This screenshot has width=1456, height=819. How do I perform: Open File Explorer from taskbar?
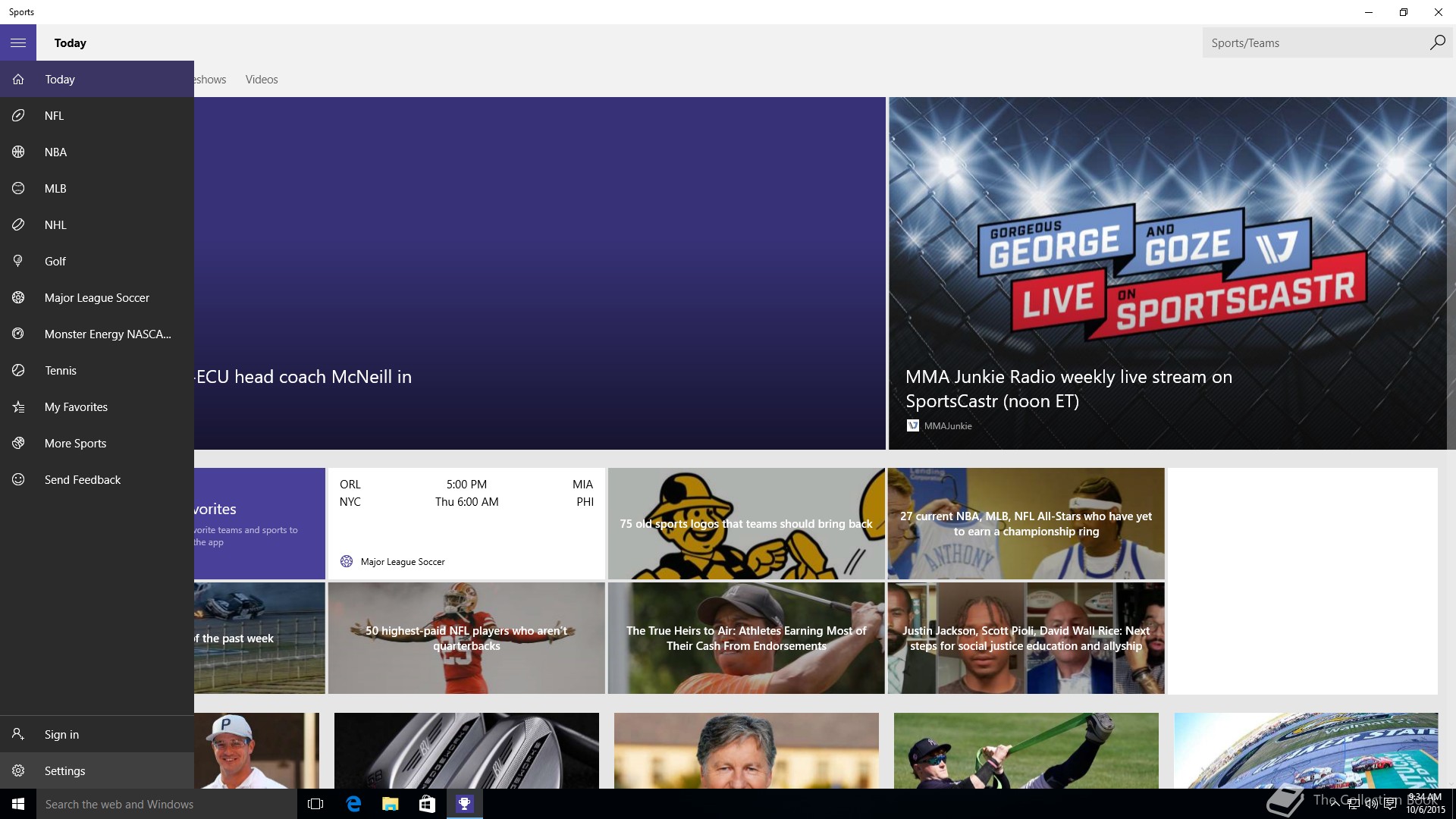pyautogui.click(x=390, y=804)
